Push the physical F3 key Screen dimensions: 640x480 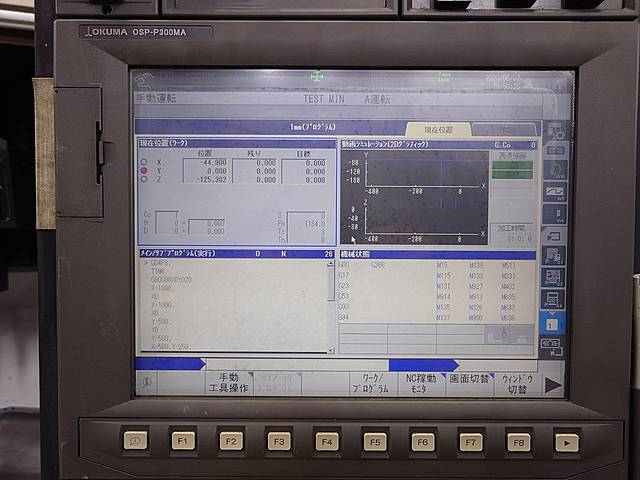279,442
